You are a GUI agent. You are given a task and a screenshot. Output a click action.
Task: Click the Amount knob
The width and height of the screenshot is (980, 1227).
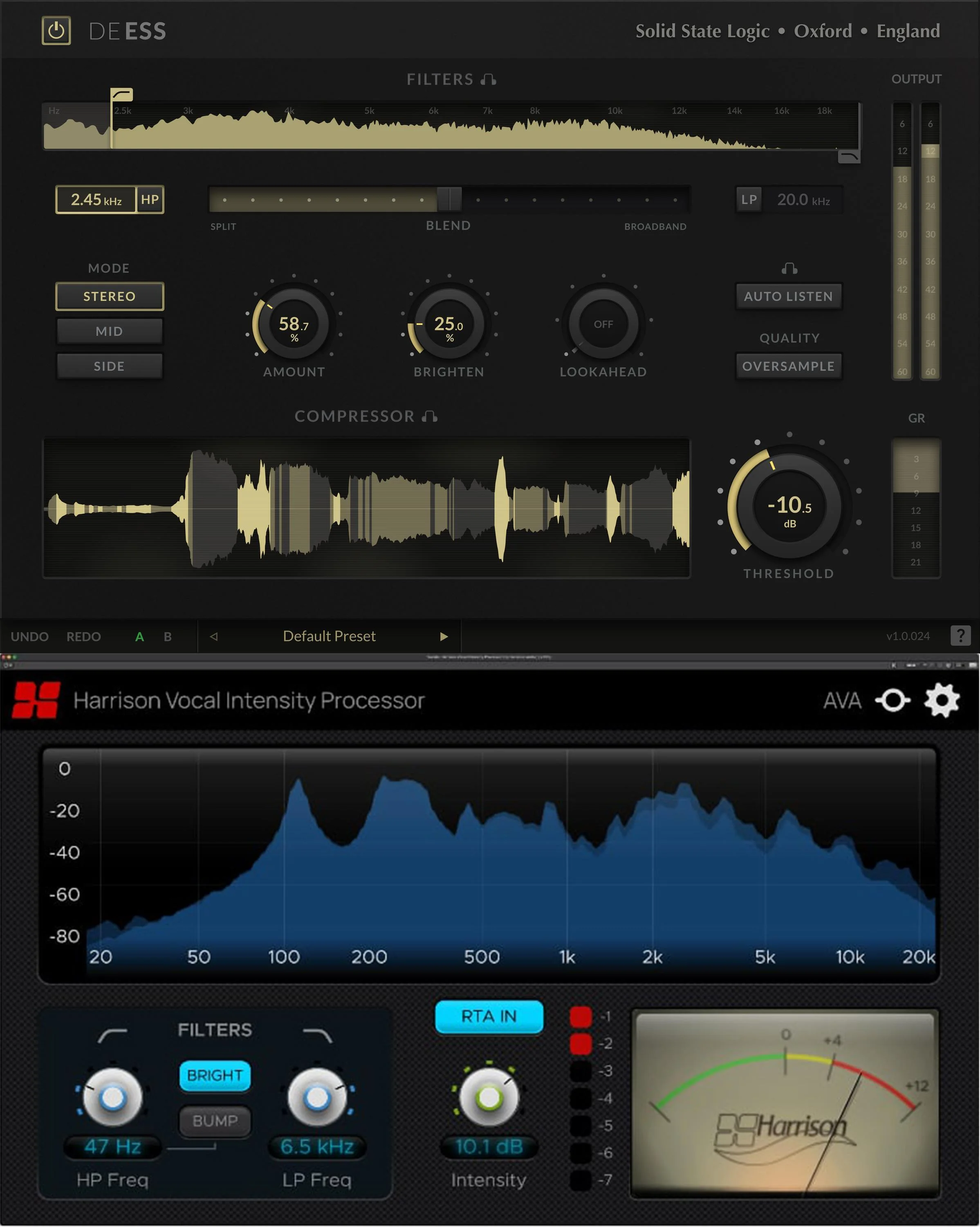(x=294, y=323)
